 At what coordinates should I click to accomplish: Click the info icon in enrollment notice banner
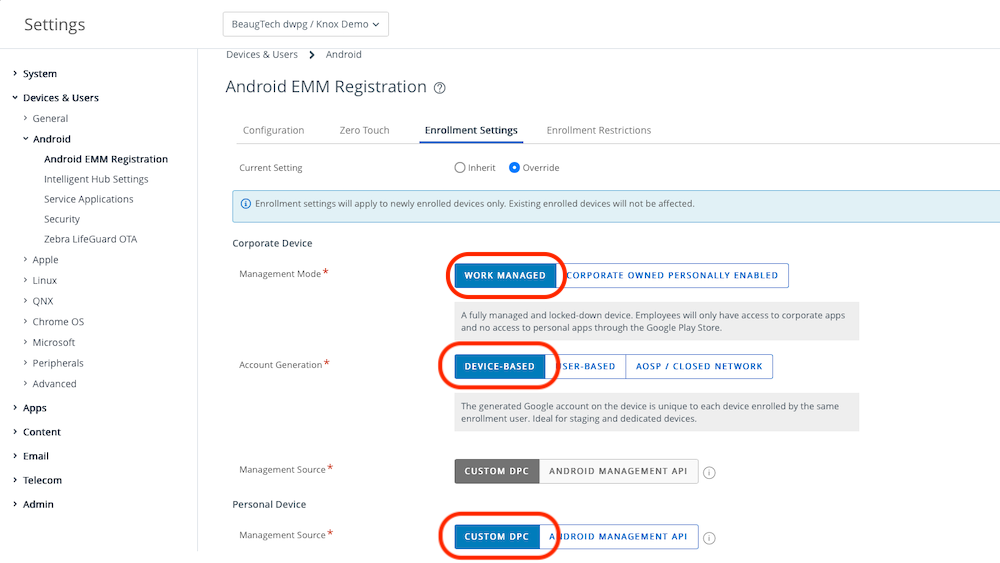[x=245, y=204]
